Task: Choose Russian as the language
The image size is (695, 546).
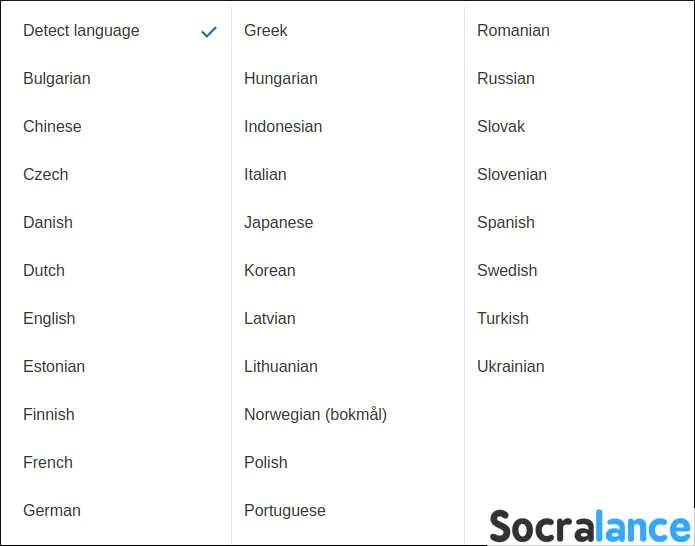Action: [x=506, y=79]
